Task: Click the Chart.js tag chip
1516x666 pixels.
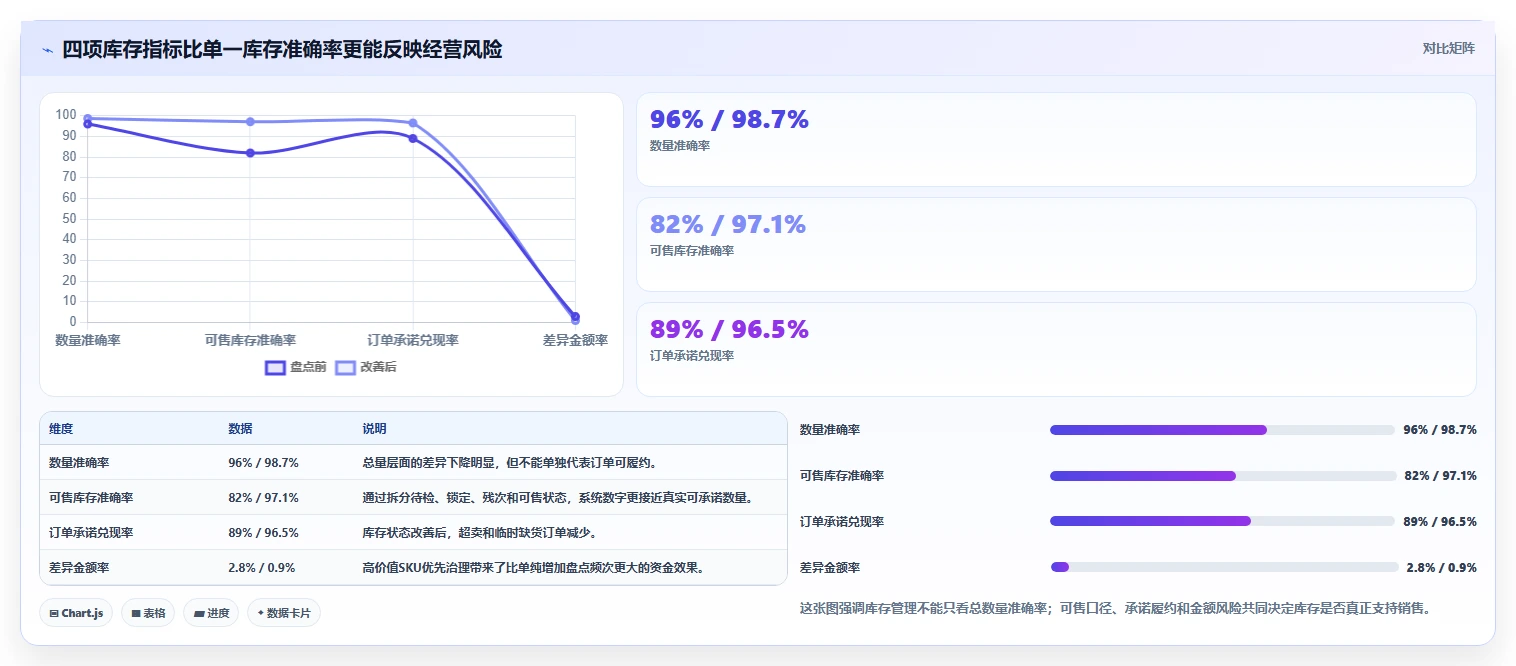Action: (76, 613)
